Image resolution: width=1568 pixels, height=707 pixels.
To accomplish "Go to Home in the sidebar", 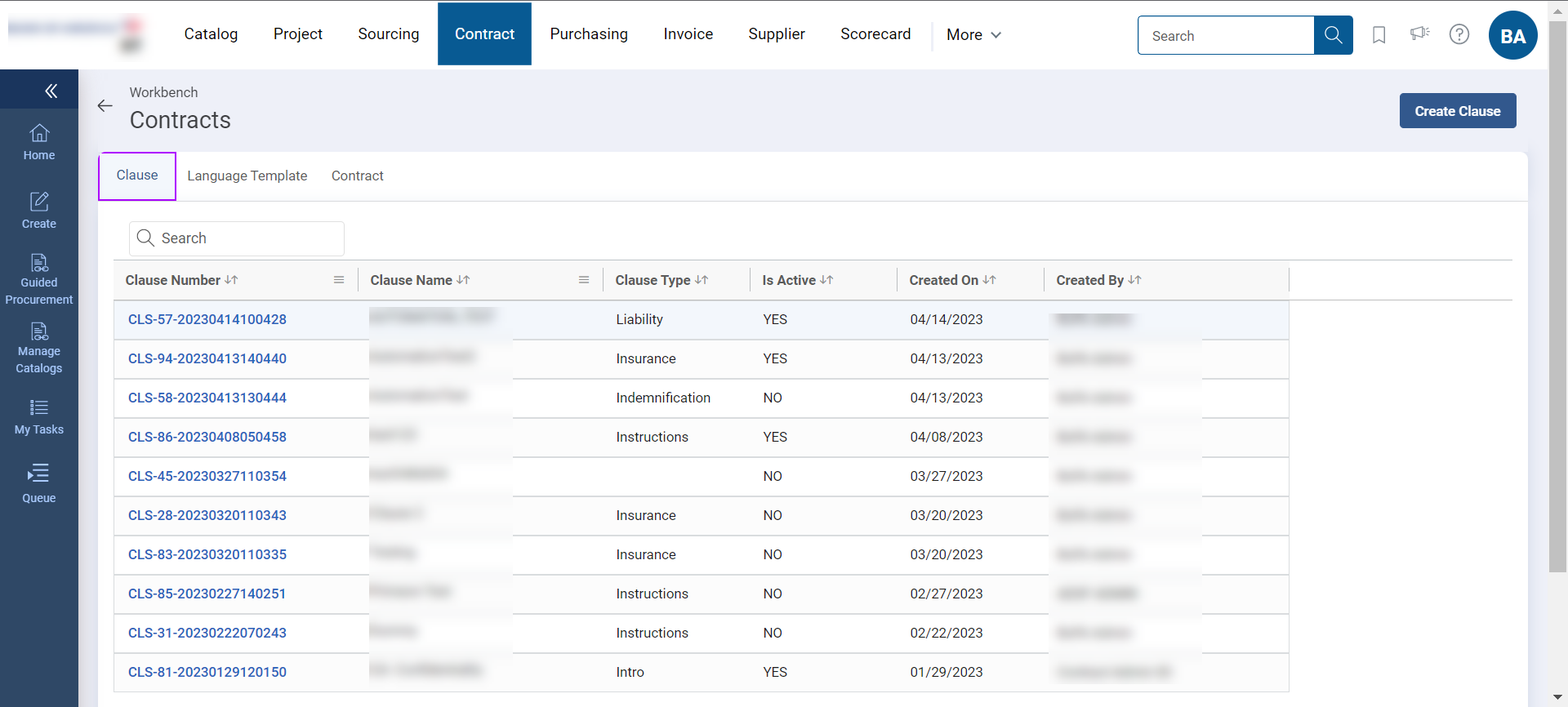I will tap(39, 142).
